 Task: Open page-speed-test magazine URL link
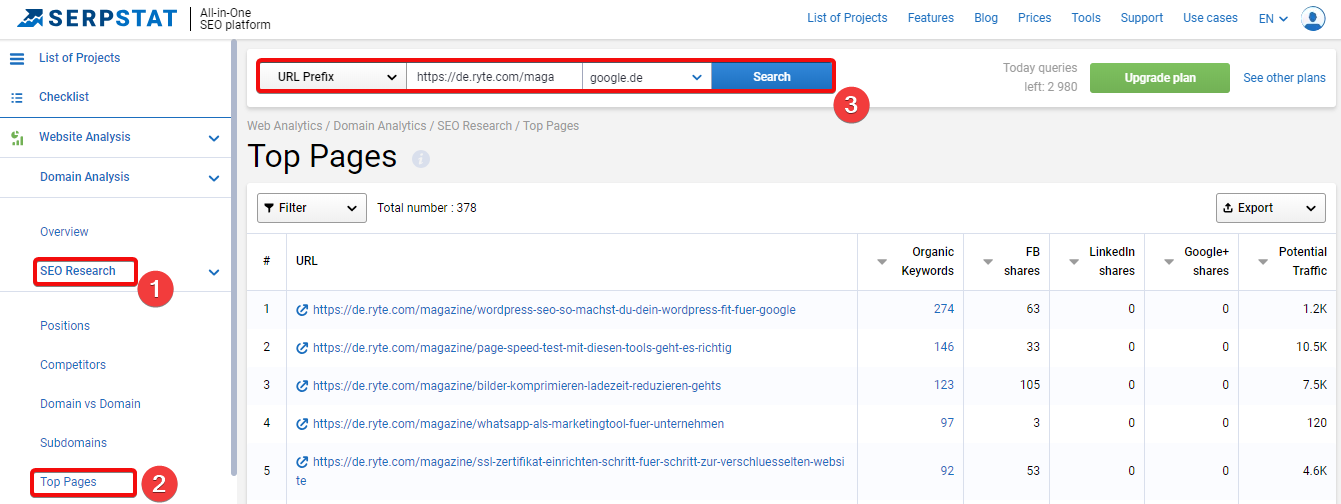tap(522, 348)
